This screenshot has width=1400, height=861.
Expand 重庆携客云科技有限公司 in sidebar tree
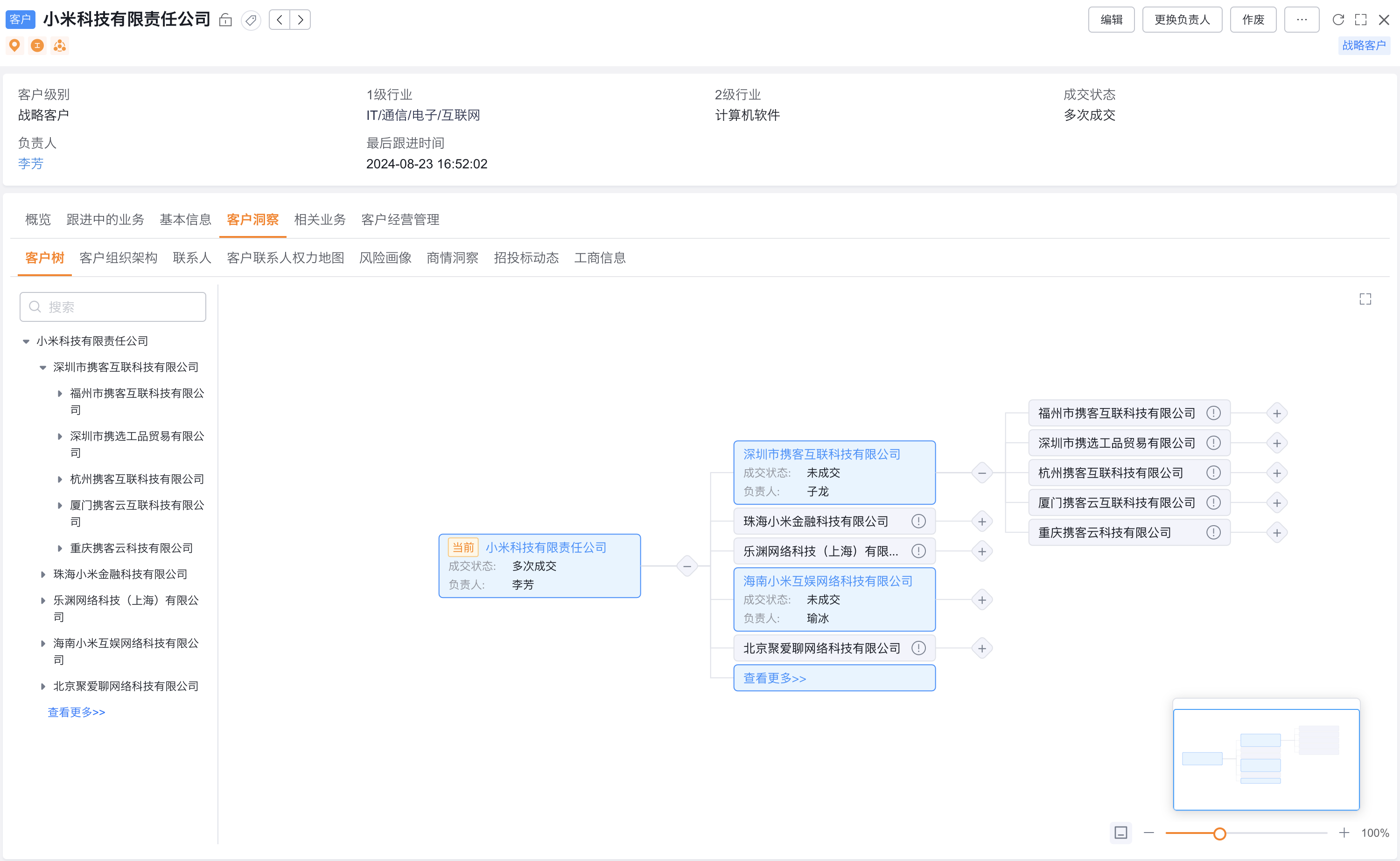pos(60,549)
